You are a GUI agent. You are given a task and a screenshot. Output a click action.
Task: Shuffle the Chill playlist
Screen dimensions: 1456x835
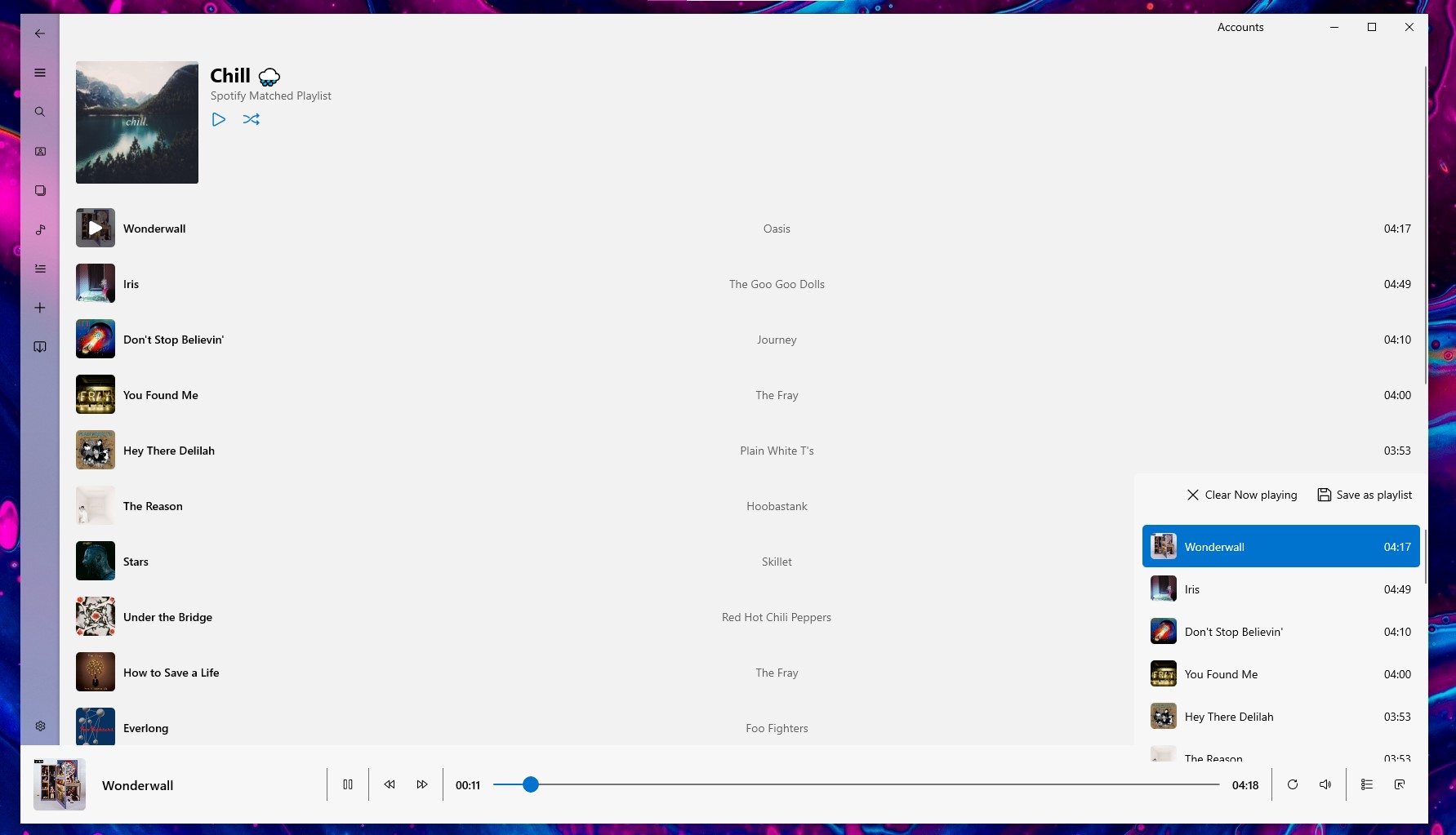(x=252, y=119)
